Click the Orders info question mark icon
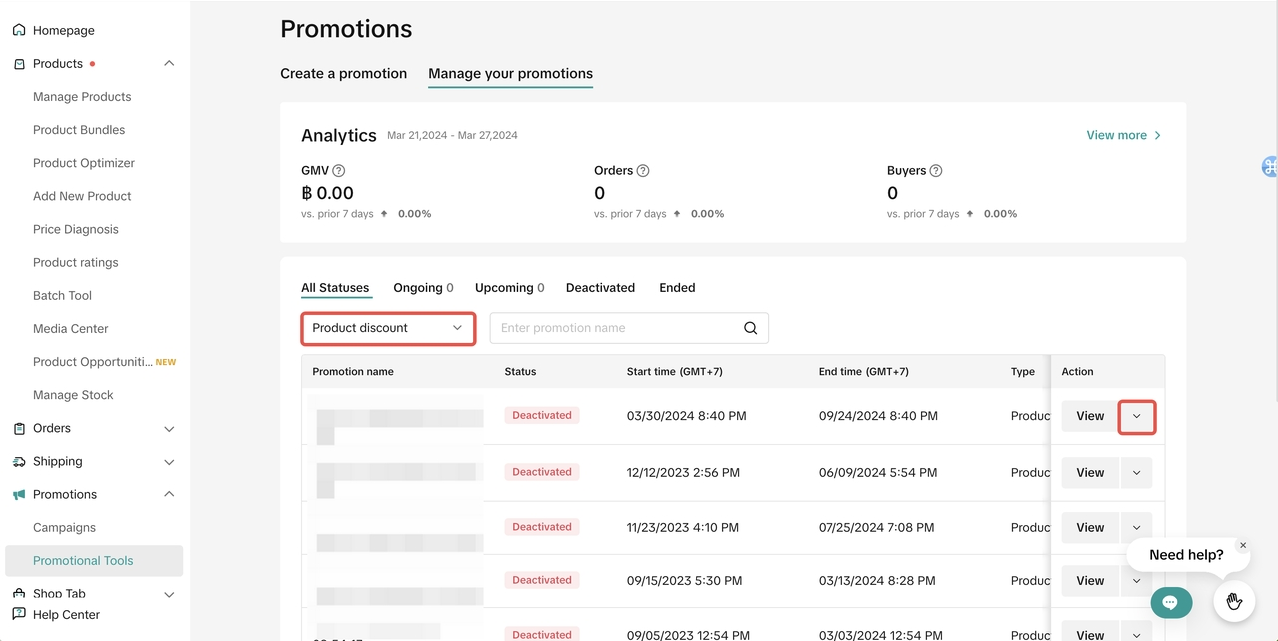Viewport: 1278px width, 641px height. [643, 171]
